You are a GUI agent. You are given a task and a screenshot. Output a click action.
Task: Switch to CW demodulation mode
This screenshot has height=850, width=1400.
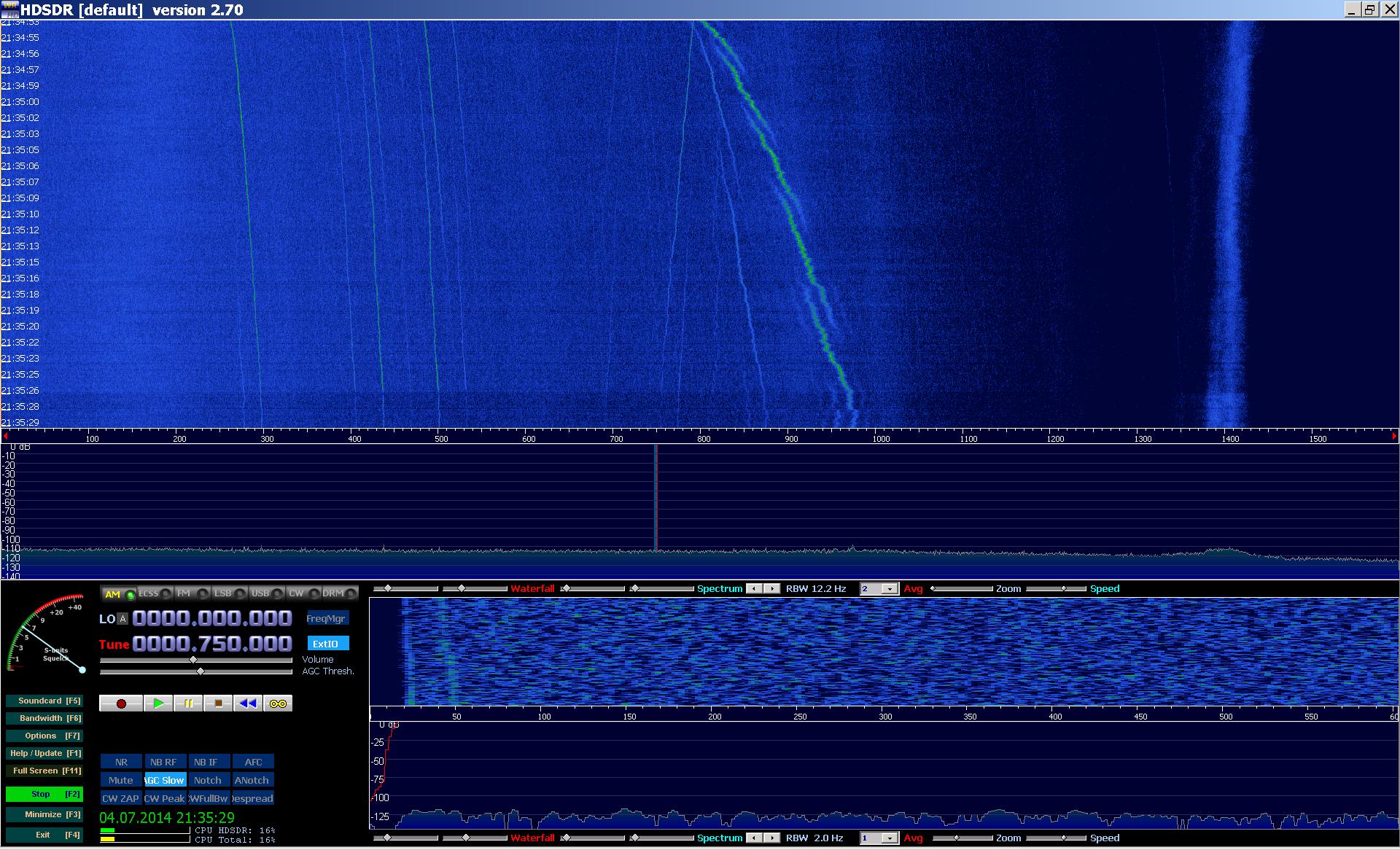point(303,594)
